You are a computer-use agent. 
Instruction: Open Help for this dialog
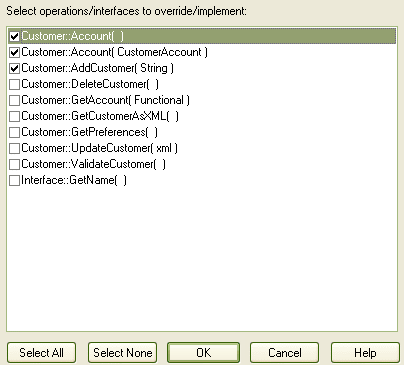pyautogui.click(x=365, y=353)
